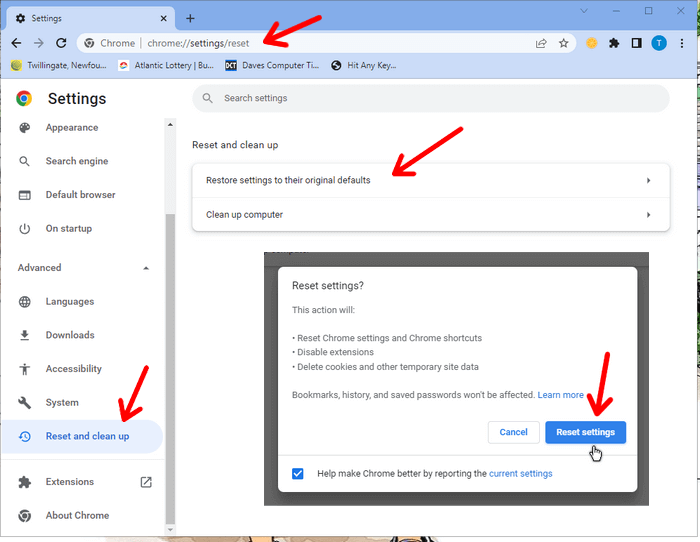Open the Twillingate, Newfou... bookmark

(59, 65)
